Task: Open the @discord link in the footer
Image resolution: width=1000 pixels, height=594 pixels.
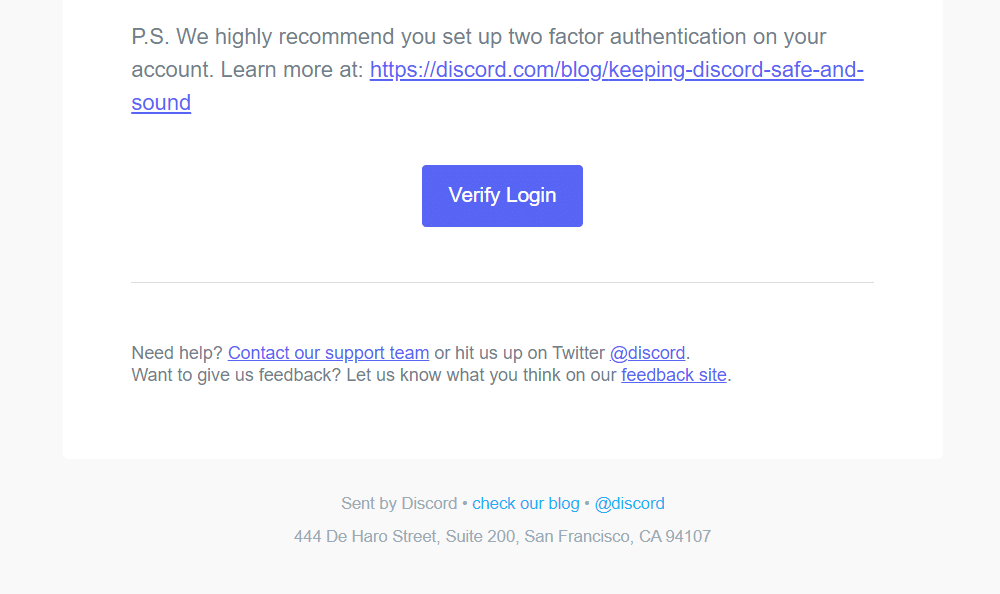Action: coord(630,503)
